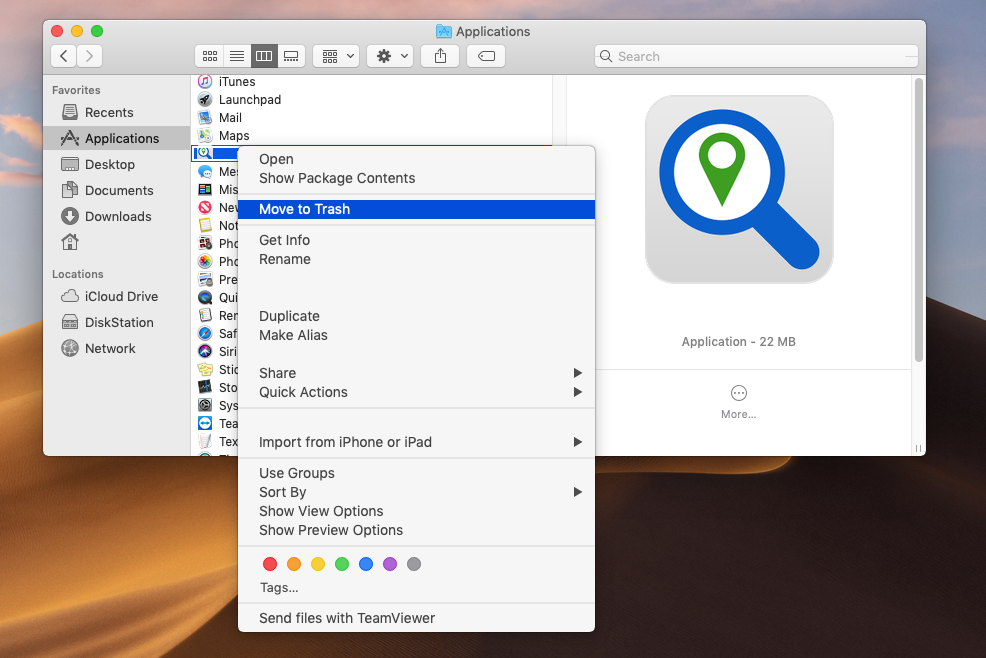
Task: Click the Edit Tags toolbar button
Action: click(x=486, y=56)
